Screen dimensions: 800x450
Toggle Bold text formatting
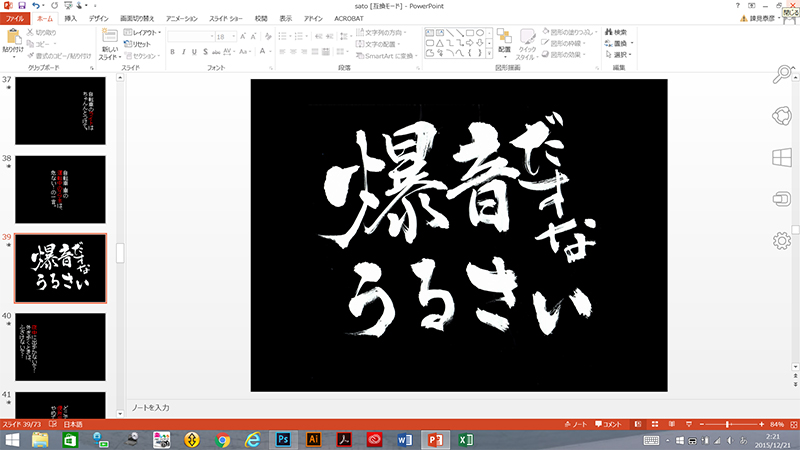[172, 52]
